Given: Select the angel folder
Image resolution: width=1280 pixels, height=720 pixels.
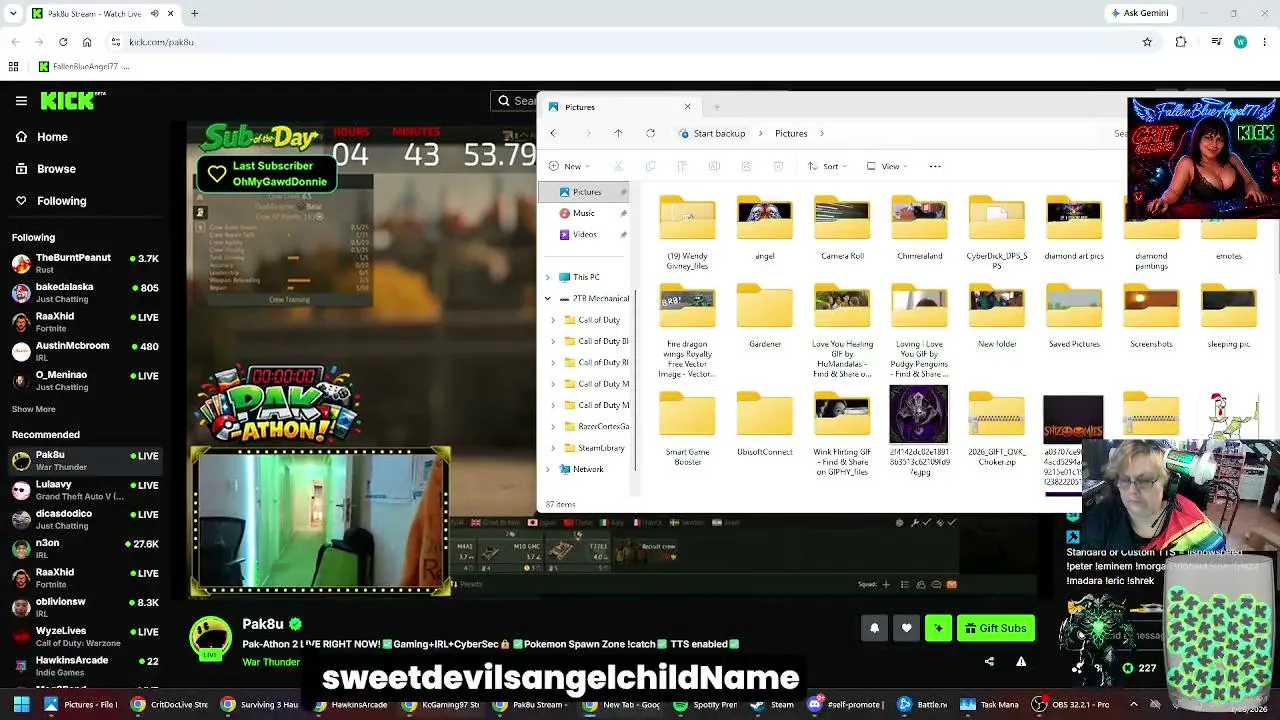Looking at the screenshot, I should pos(765,229).
